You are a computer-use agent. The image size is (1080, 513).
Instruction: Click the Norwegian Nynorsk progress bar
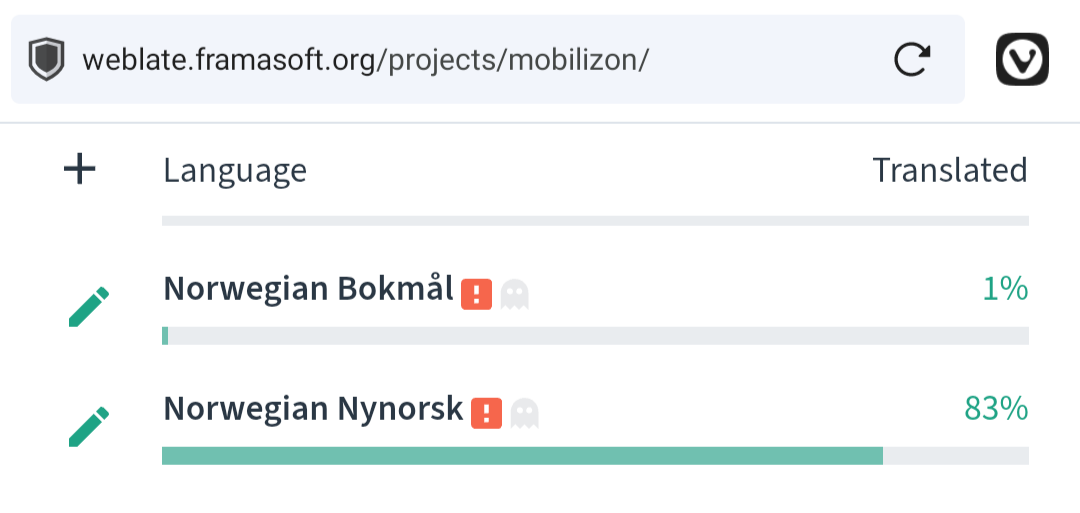[595, 456]
